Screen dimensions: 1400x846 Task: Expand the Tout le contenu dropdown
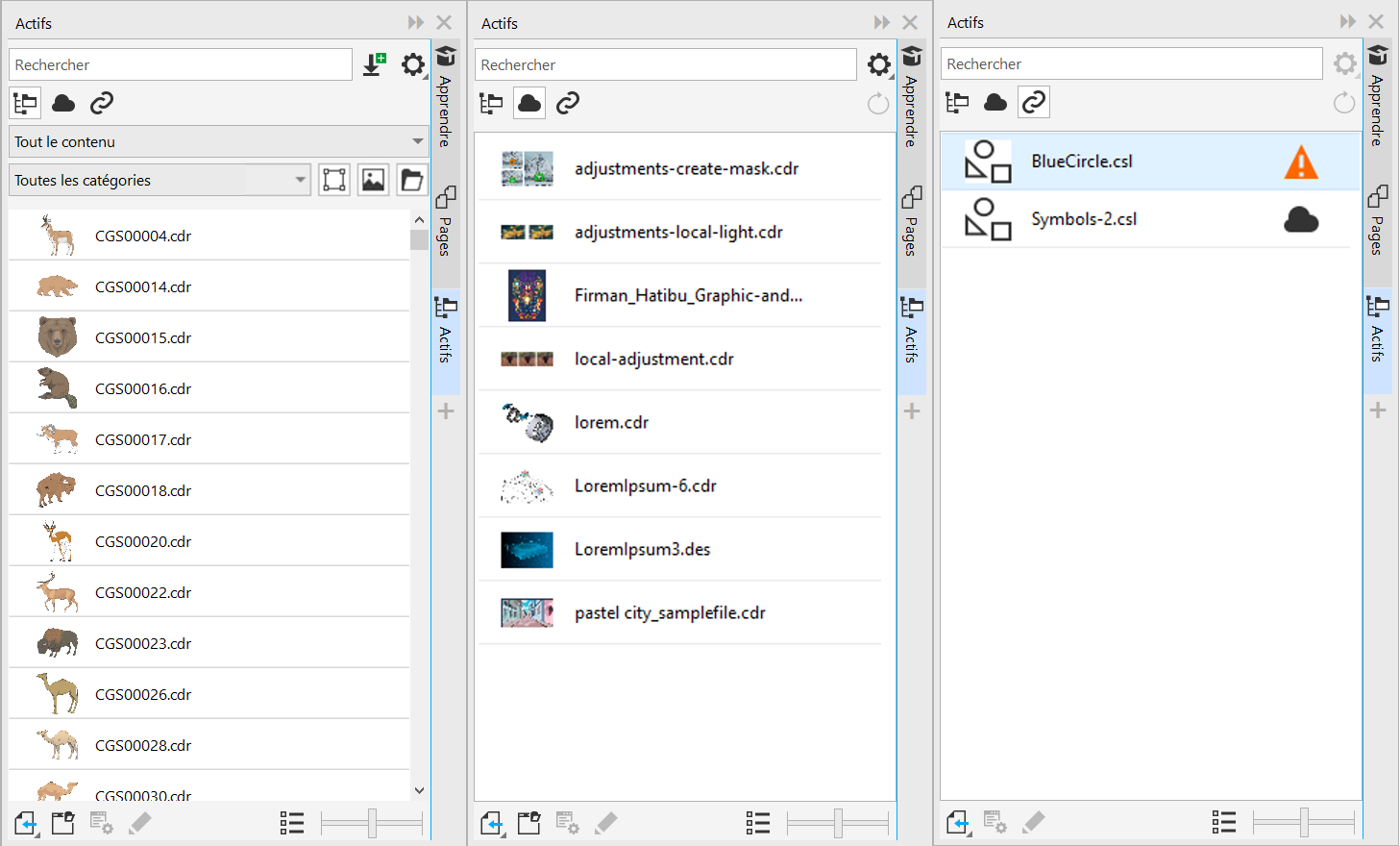point(417,141)
